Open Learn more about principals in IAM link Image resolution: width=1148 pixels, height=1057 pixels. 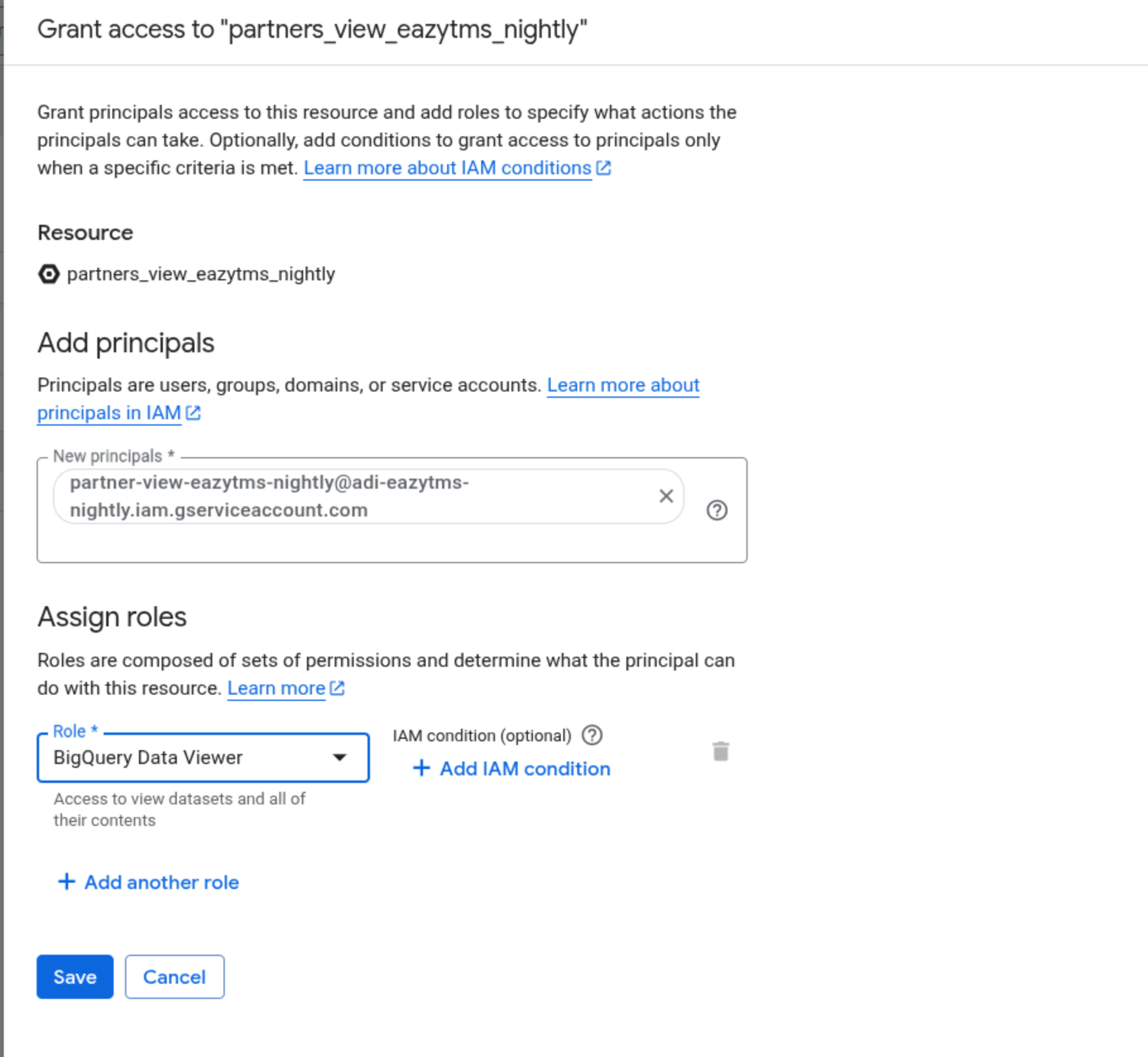368,398
